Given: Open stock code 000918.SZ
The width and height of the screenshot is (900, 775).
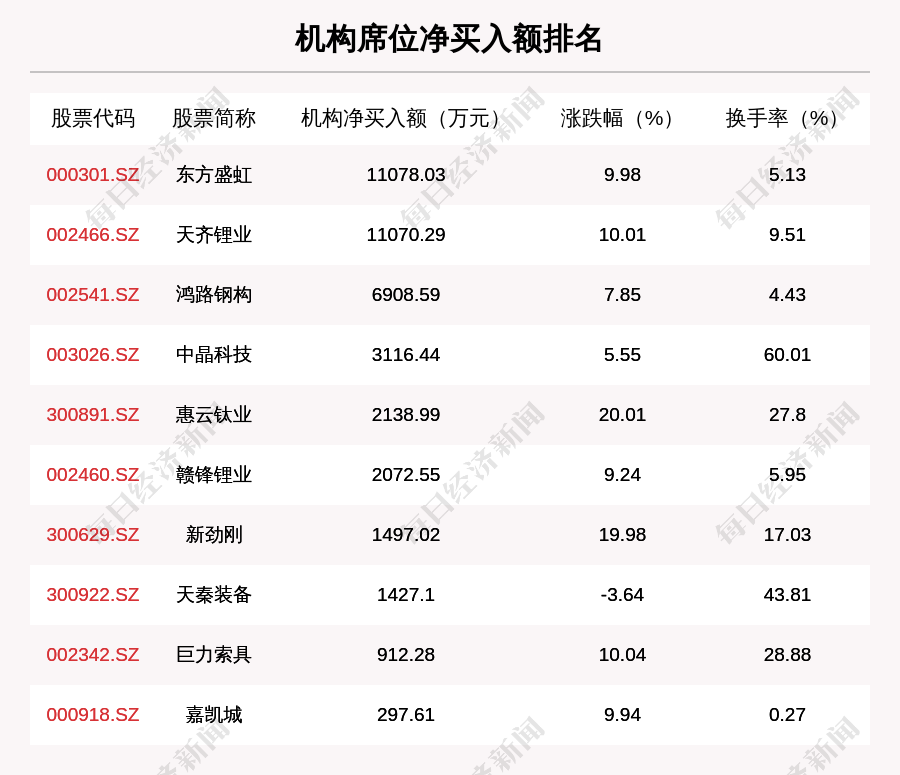Looking at the screenshot, I should [x=93, y=715].
